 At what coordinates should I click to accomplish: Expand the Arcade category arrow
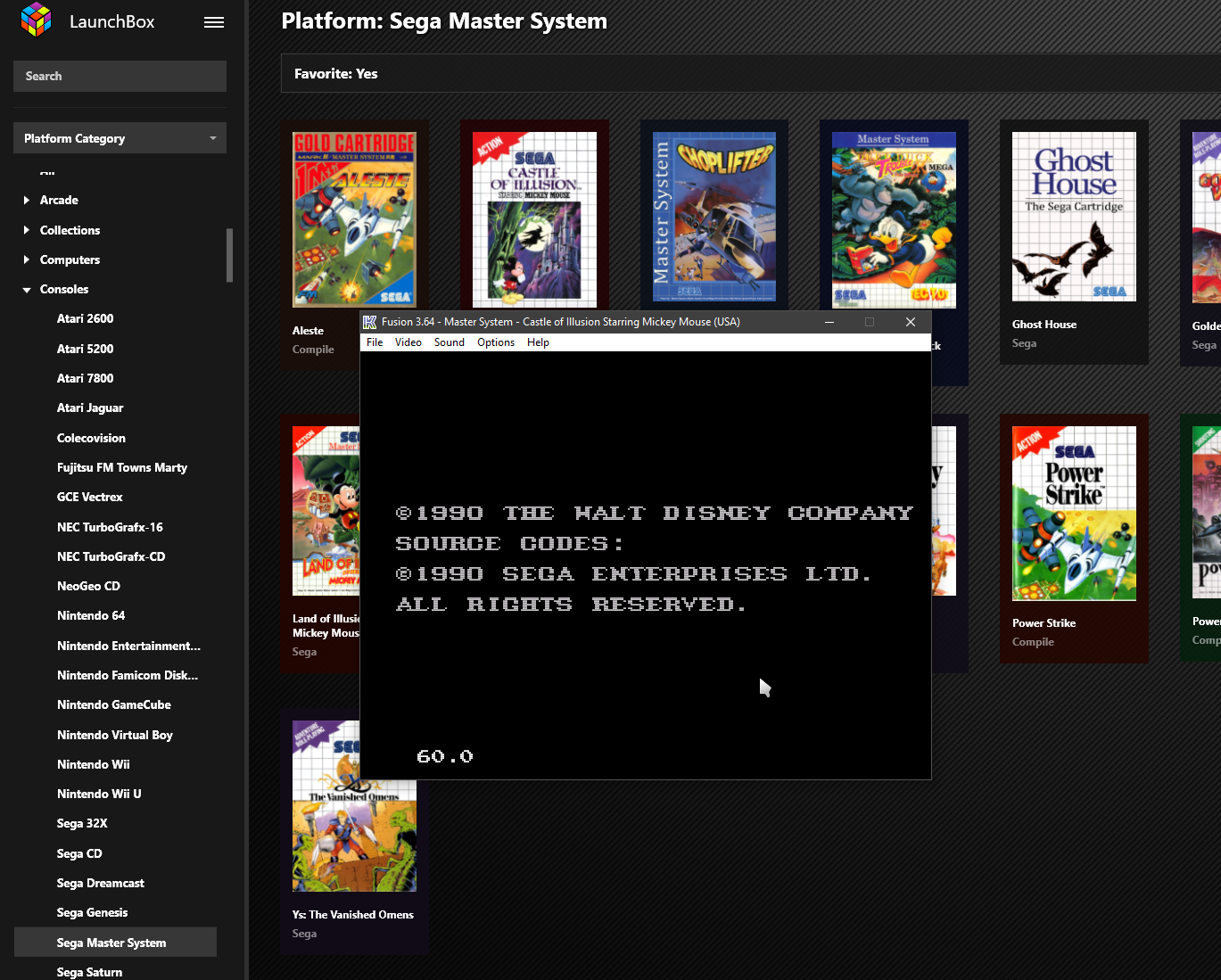pyautogui.click(x=27, y=201)
